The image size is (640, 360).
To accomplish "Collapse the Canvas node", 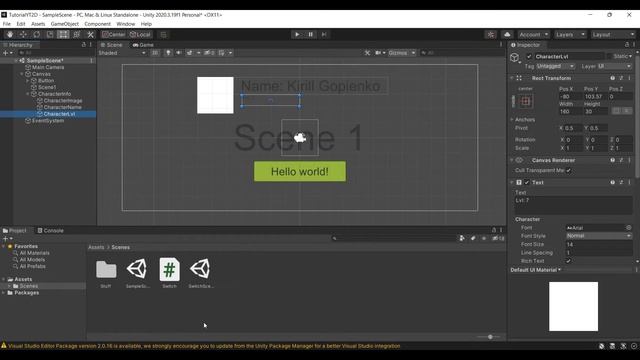I will (x=22, y=74).
